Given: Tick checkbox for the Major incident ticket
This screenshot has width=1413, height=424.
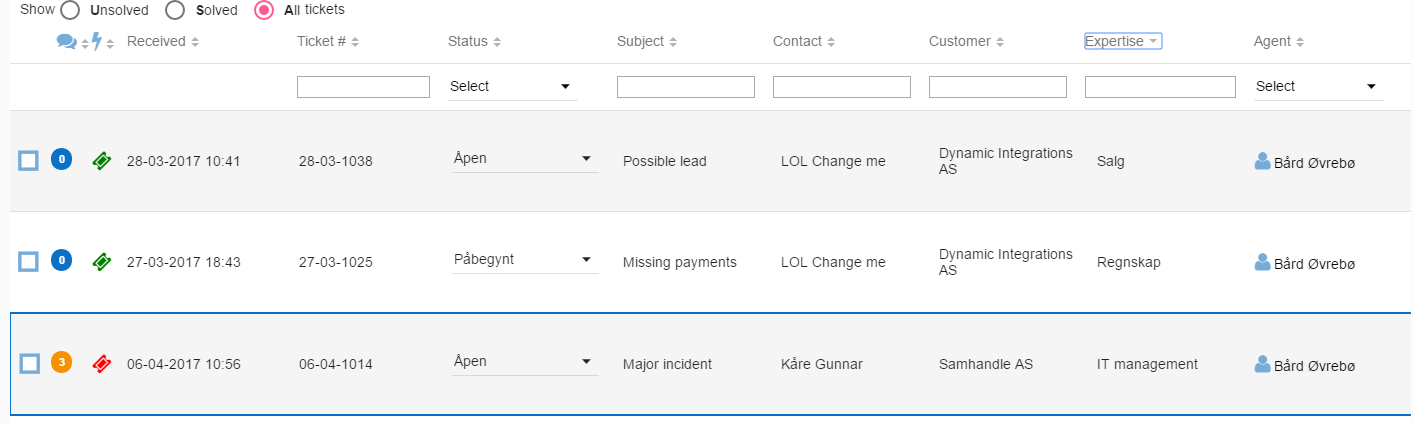Looking at the screenshot, I should (29, 363).
